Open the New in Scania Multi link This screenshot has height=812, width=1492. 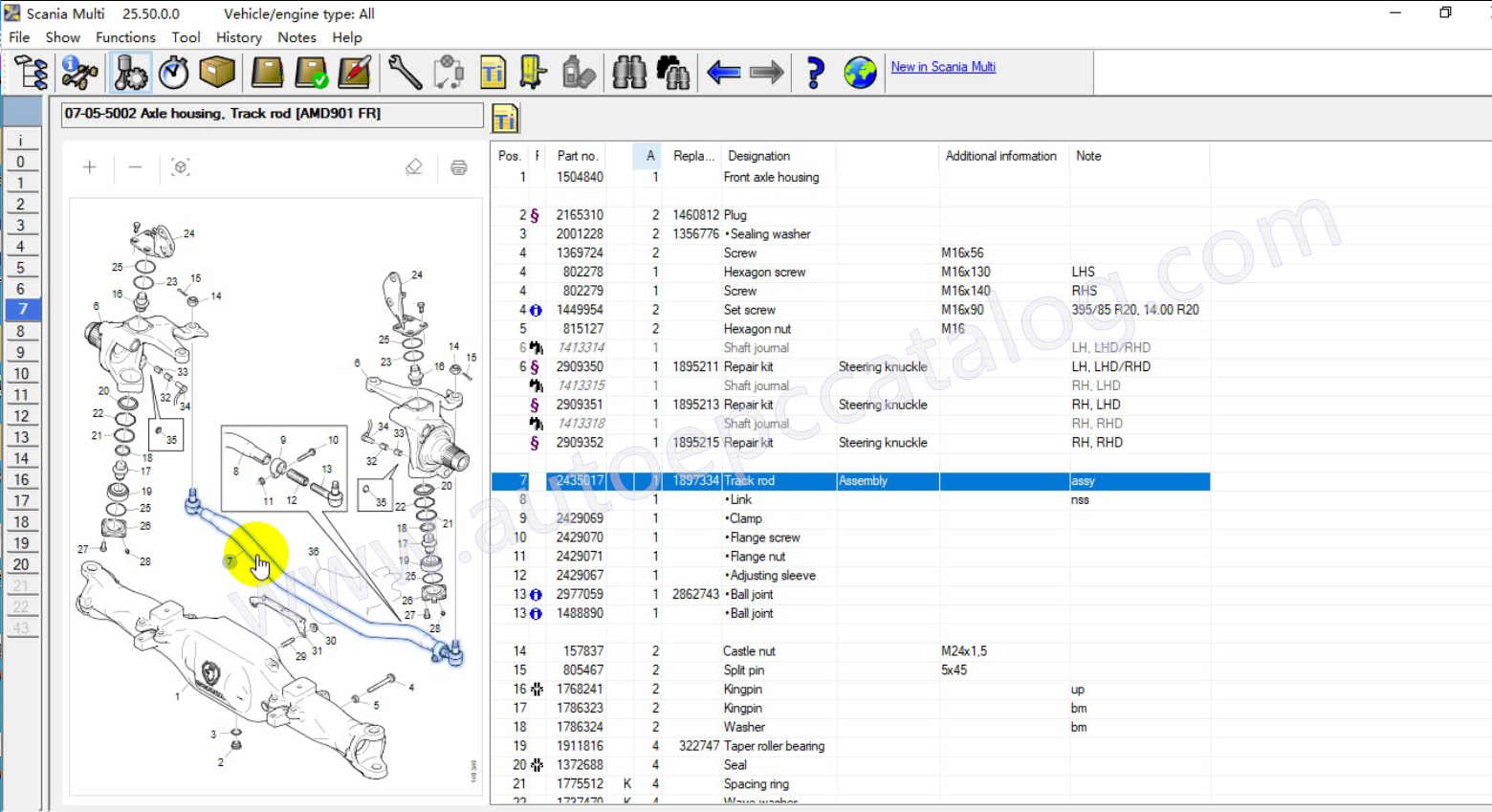(943, 67)
